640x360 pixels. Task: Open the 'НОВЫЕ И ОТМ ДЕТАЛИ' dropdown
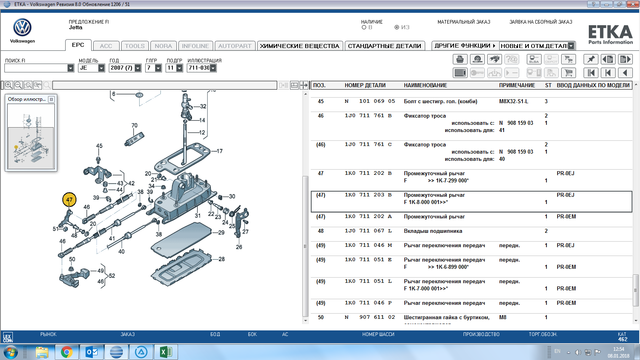pyautogui.click(x=571, y=46)
